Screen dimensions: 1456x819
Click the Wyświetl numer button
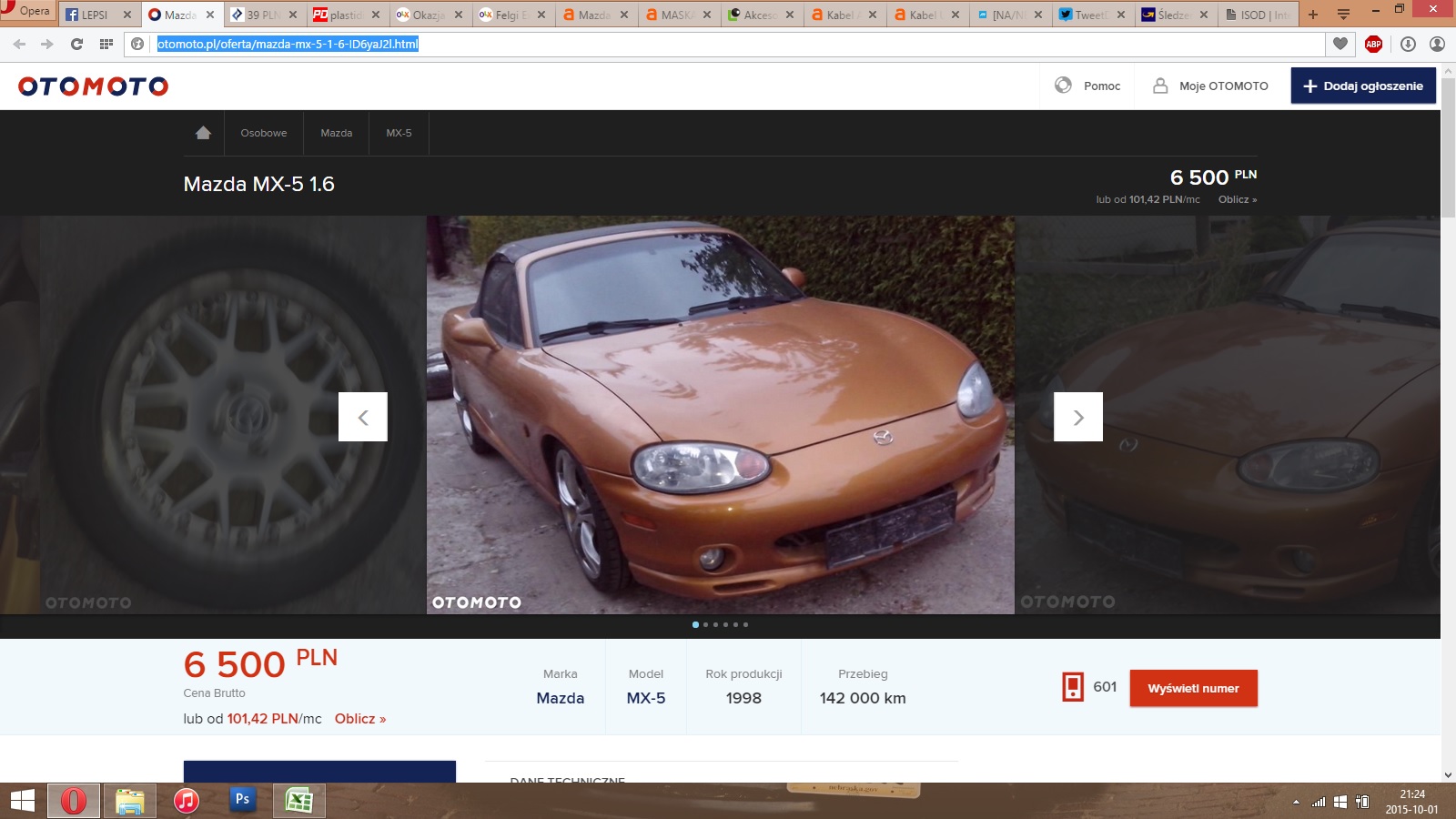pos(1194,688)
